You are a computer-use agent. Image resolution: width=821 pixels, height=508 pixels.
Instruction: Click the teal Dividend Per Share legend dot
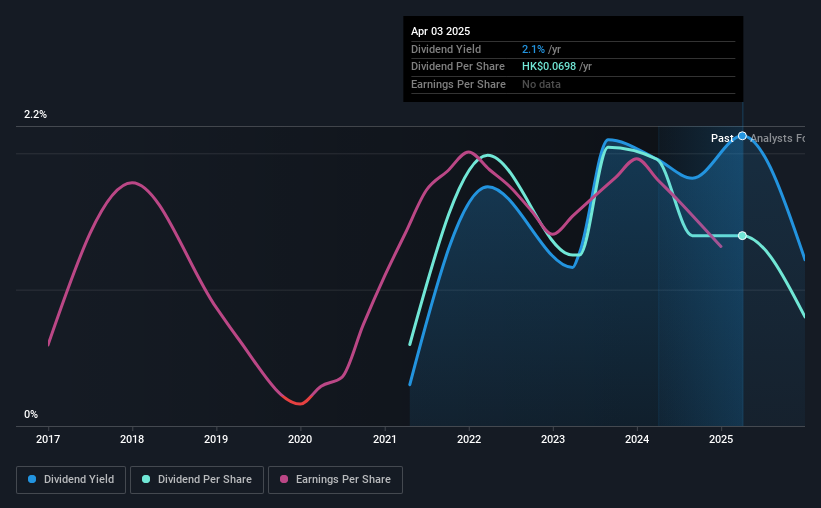(146, 479)
